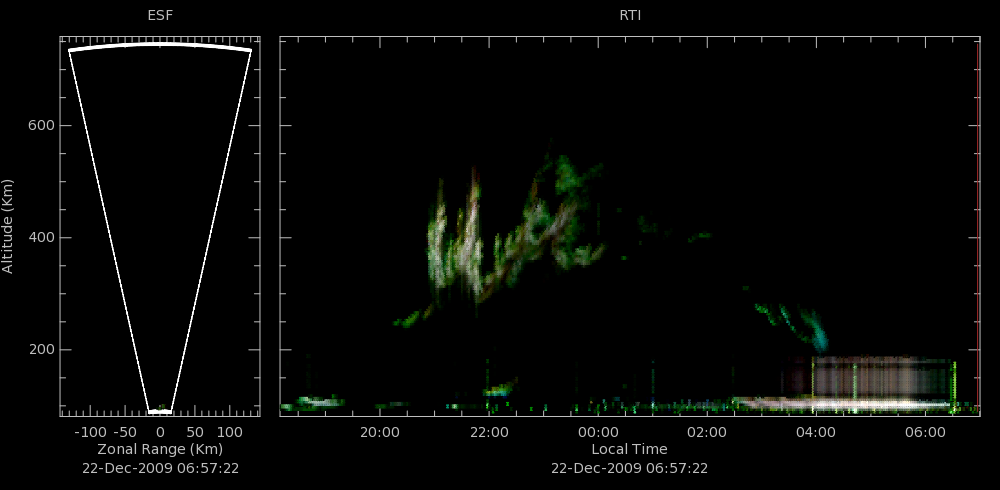Click the 02:00 local time tick label
Screen dimensions: 1000x490
(707, 432)
